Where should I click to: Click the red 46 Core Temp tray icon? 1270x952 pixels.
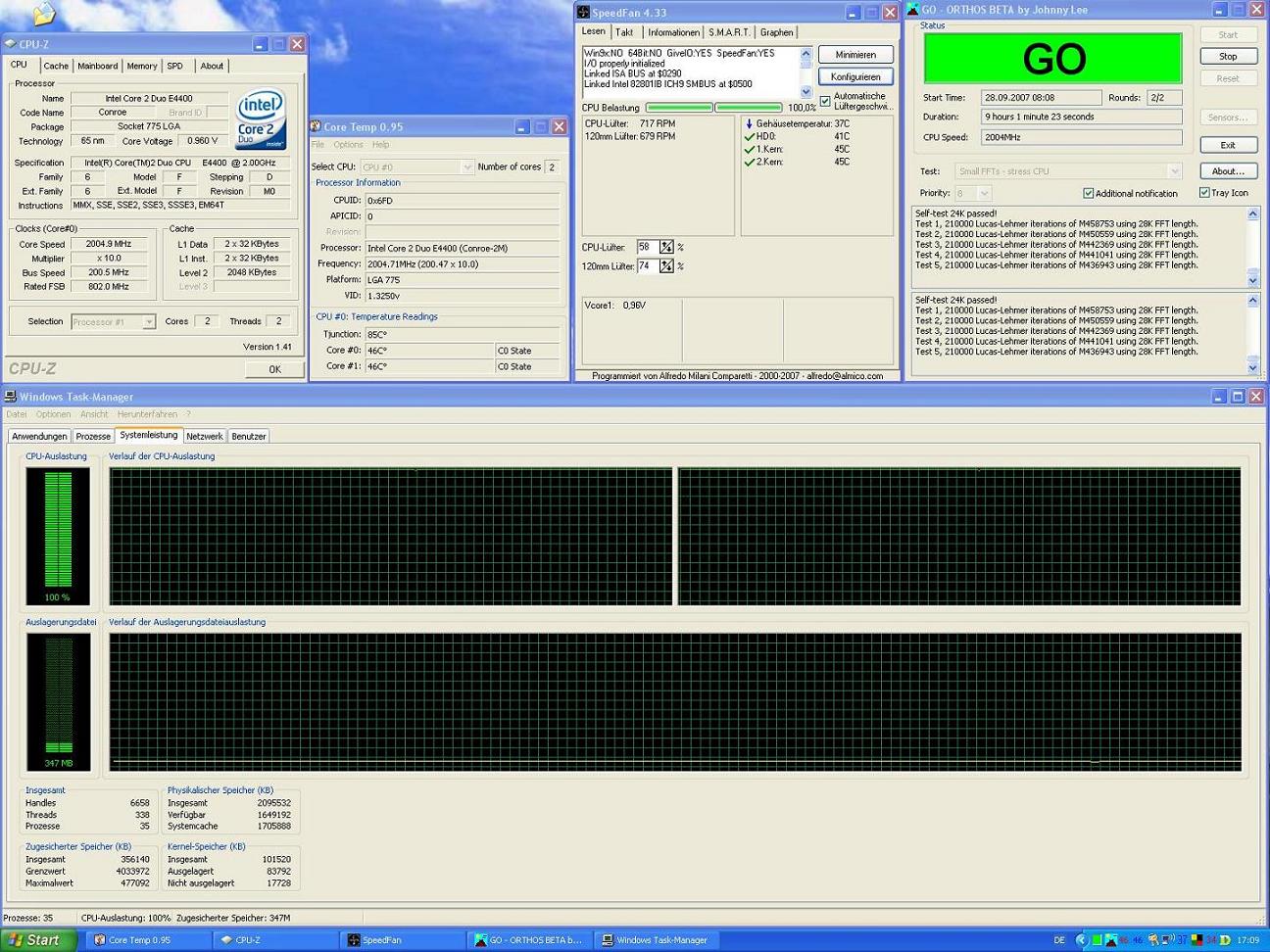(1124, 940)
